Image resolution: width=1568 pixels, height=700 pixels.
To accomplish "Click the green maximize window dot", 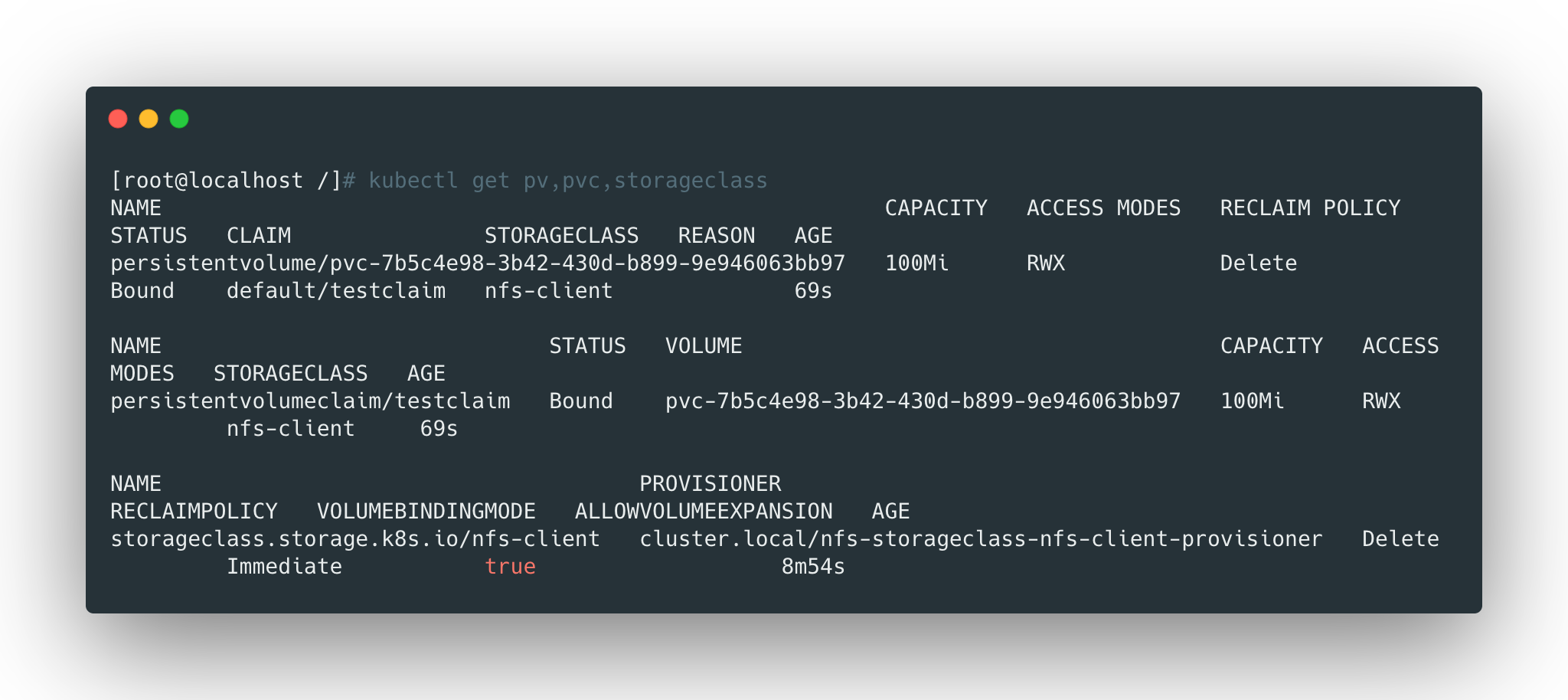I will 179,119.
